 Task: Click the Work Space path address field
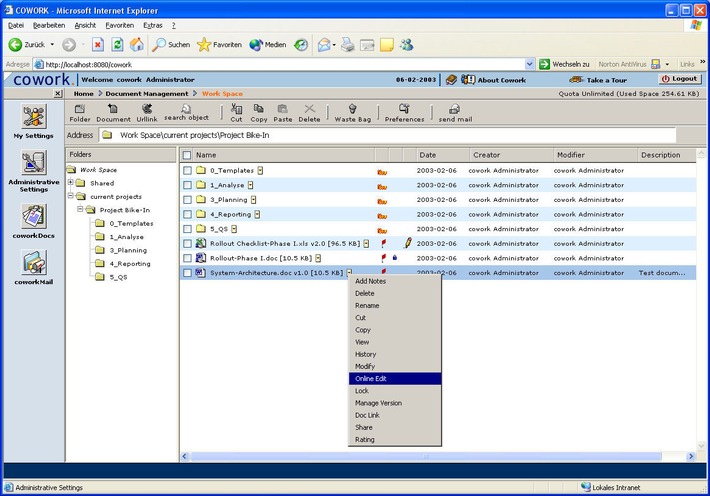(388, 135)
